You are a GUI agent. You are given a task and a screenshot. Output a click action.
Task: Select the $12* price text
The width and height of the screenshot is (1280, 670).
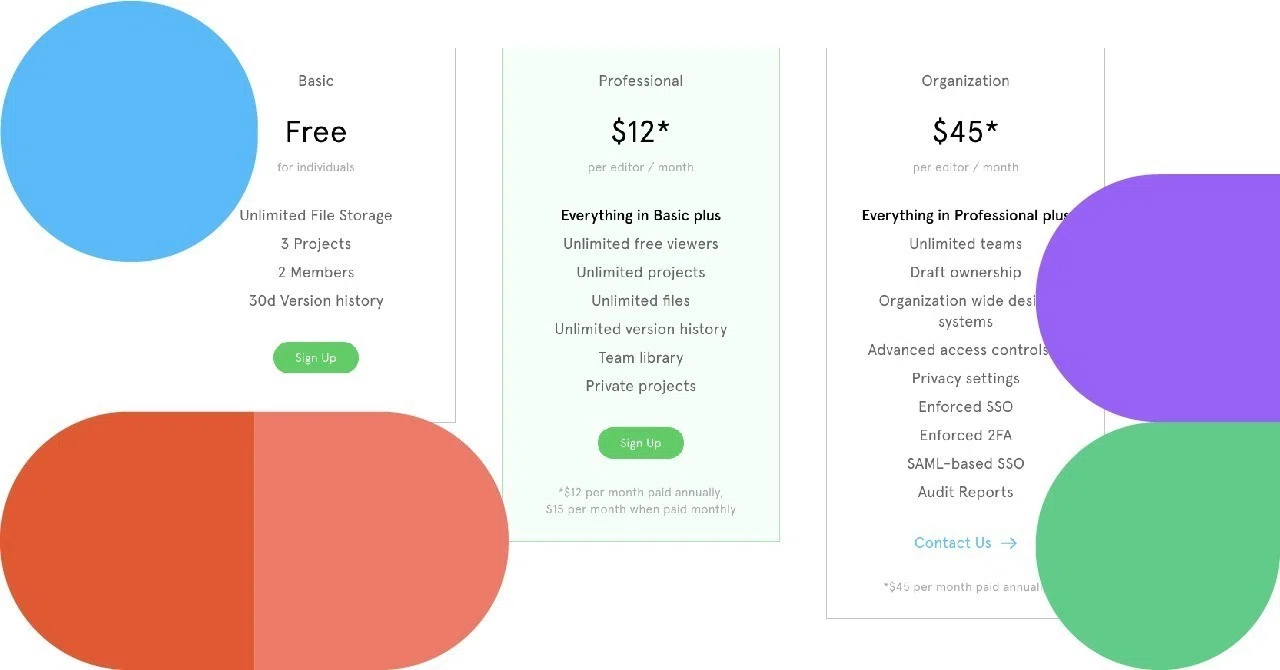click(641, 132)
